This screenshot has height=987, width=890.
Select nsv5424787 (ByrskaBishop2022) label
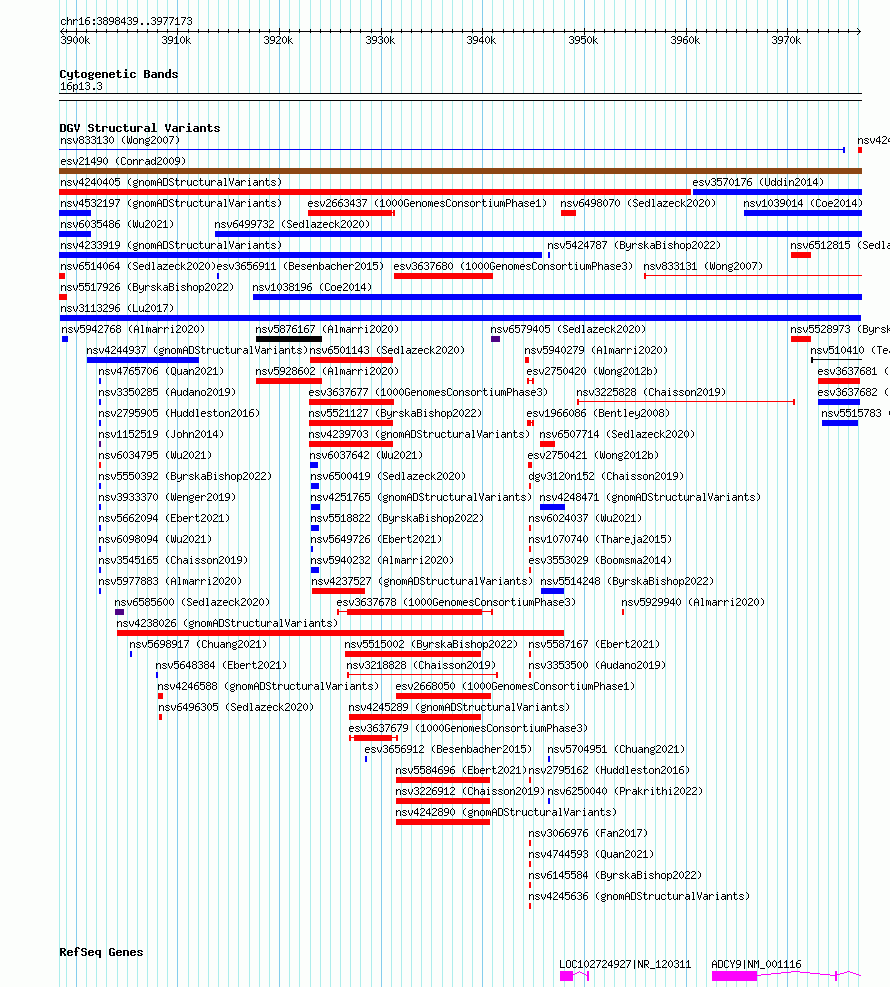click(x=634, y=245)
